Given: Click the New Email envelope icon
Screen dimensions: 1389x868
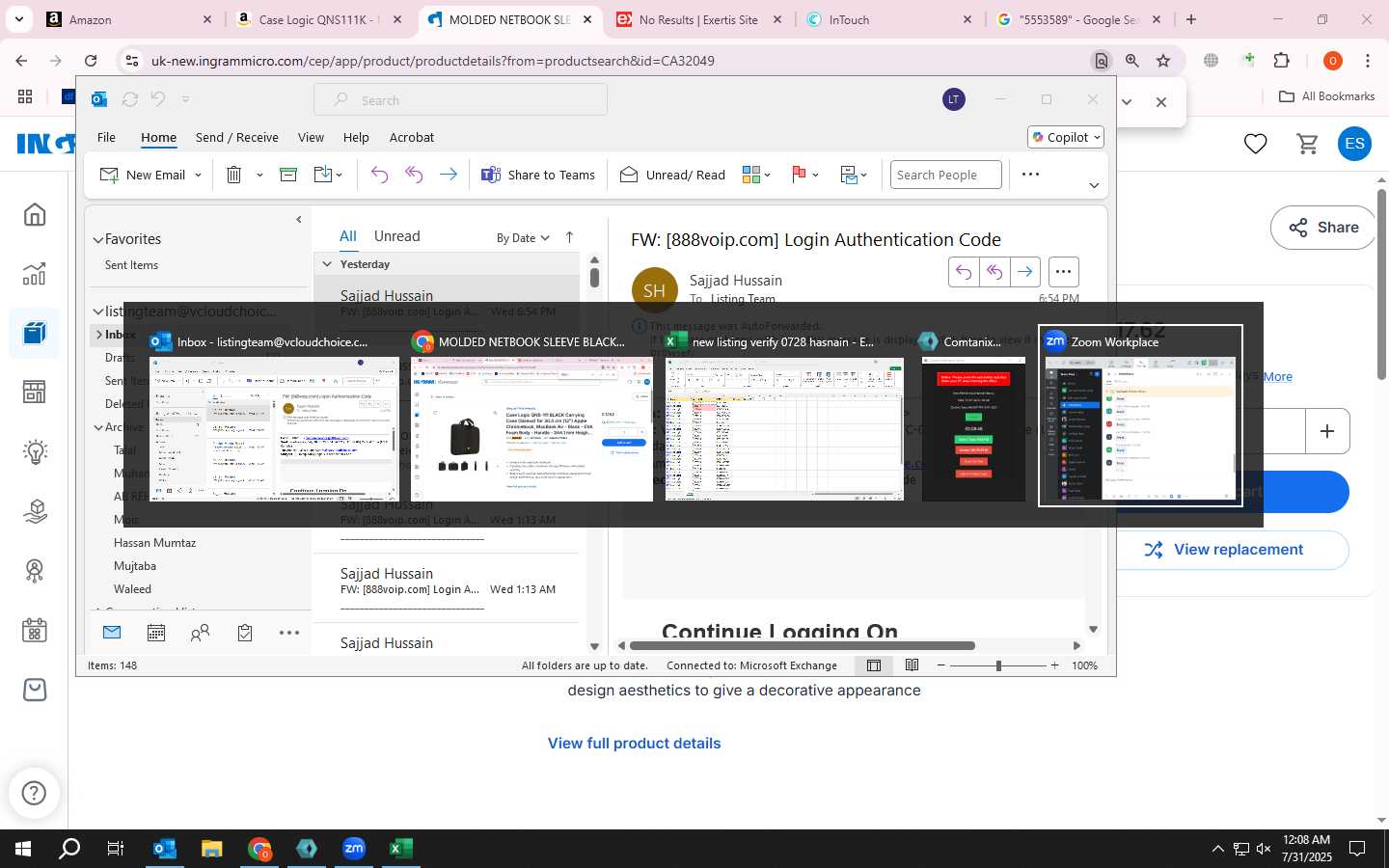Looking at the screenshot, I should [x=109, y=175].
